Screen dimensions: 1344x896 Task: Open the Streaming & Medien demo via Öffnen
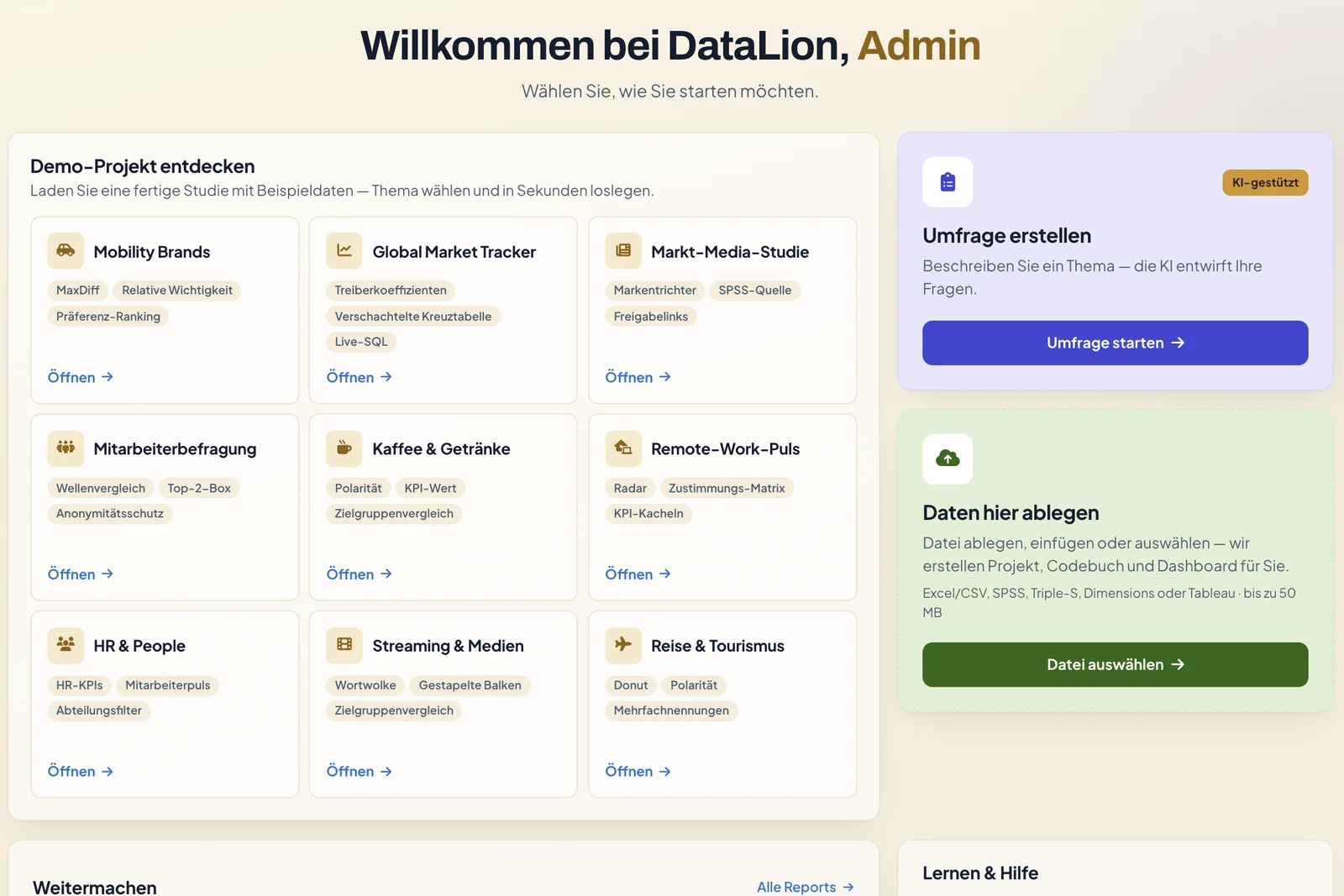(x=360, y=771)
